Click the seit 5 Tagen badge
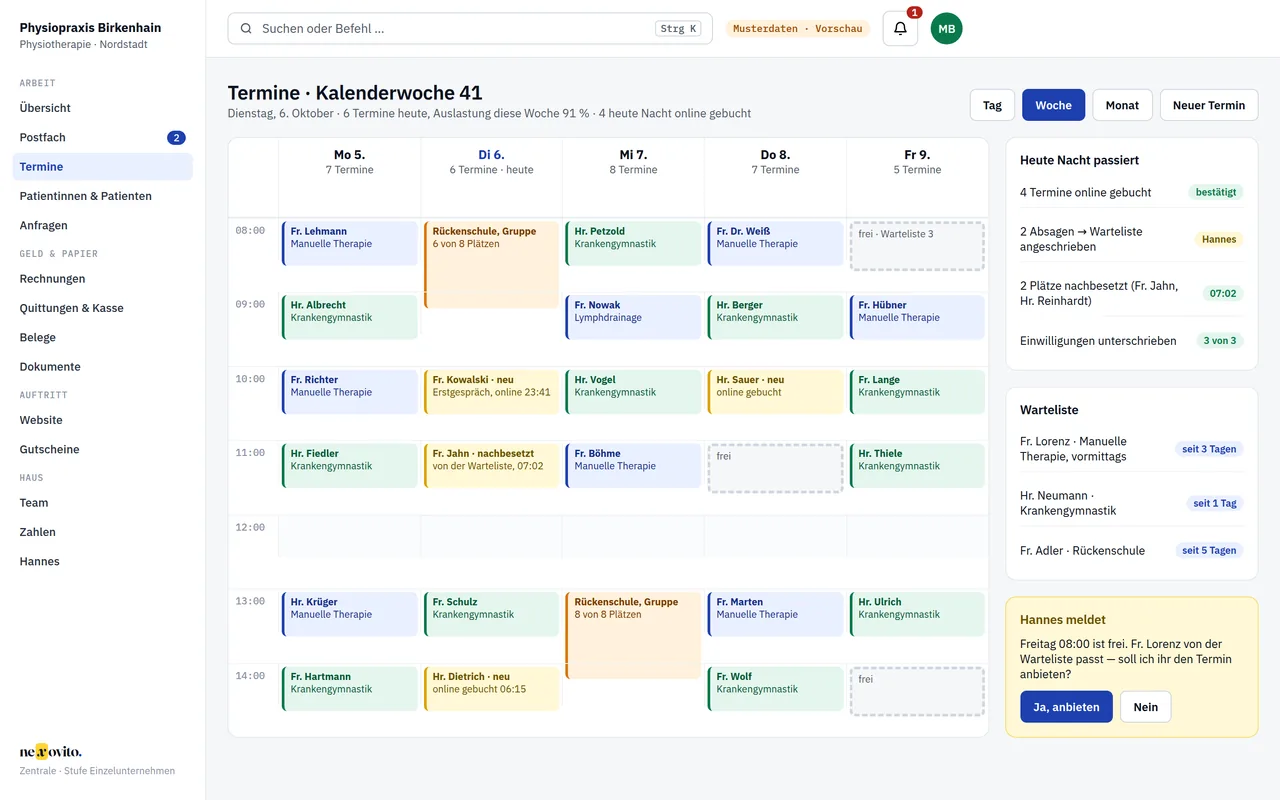This screenshot has width=1280, height=800. coord(1209,551)
